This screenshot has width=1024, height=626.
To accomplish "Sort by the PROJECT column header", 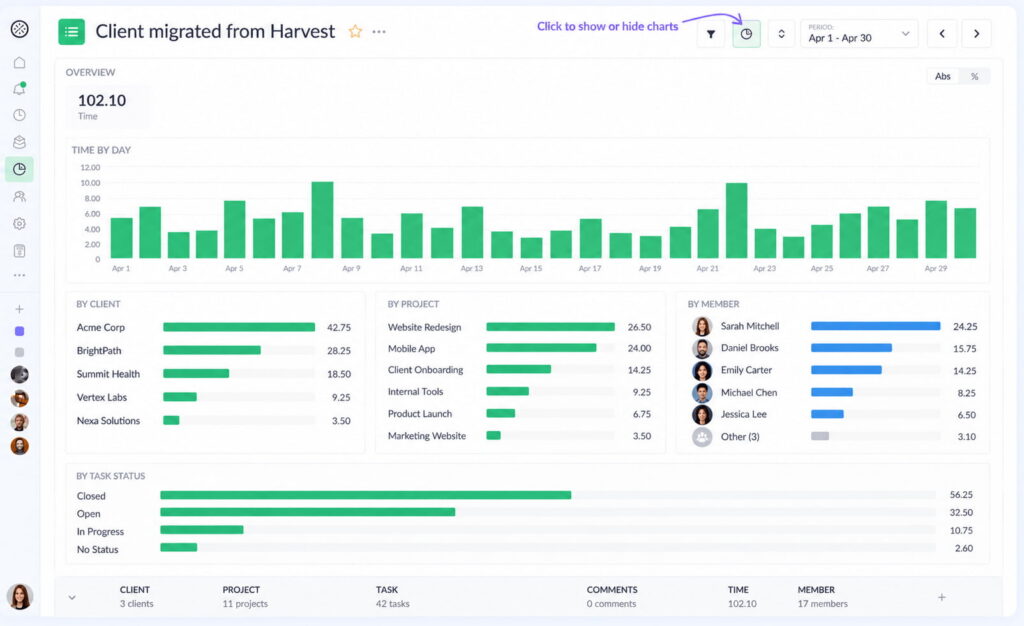I will tap(241, 589).
